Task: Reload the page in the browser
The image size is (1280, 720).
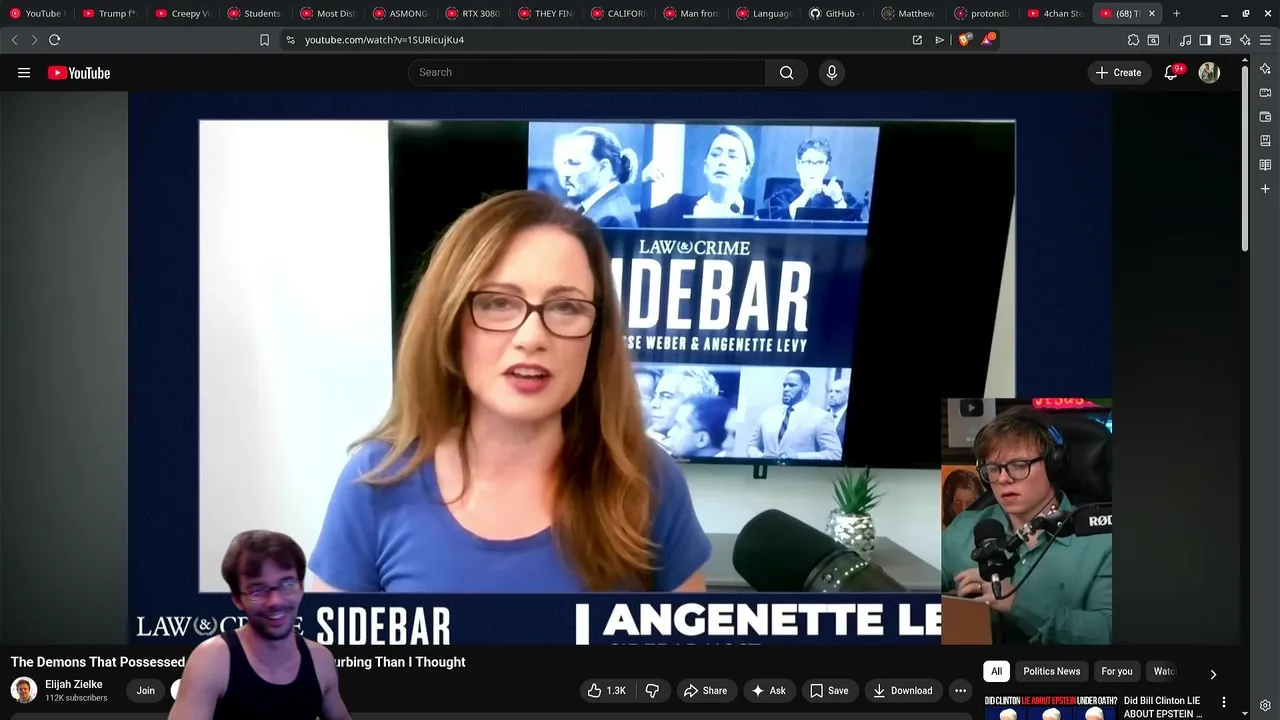Action: 54,40
